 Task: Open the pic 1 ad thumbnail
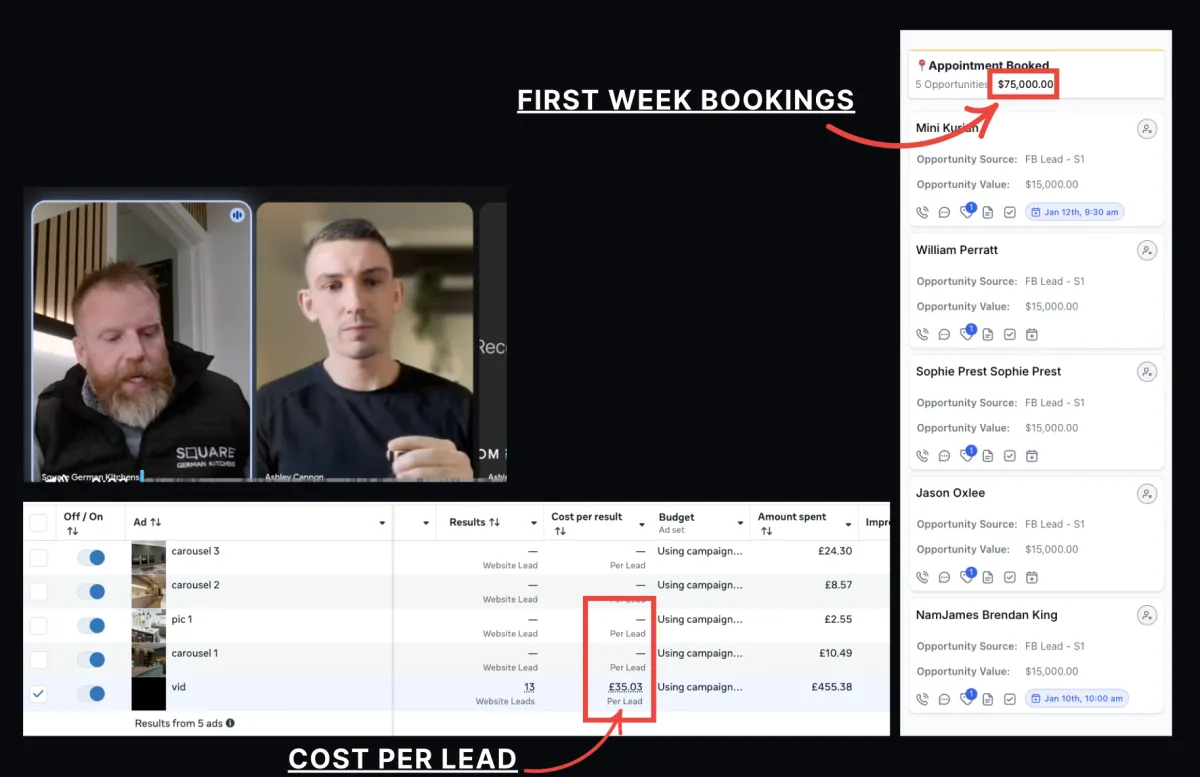(148, 626)
